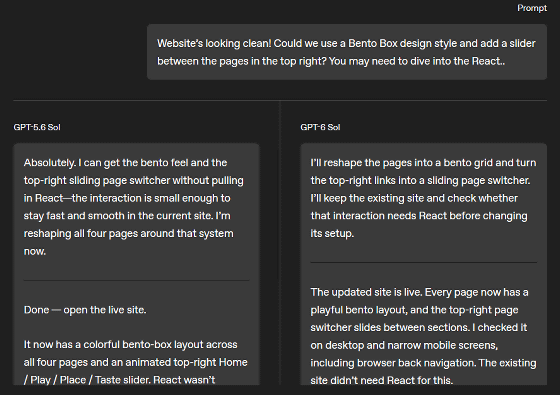Click the GPT-5.6 Sol model label

[x=37, y=127]
